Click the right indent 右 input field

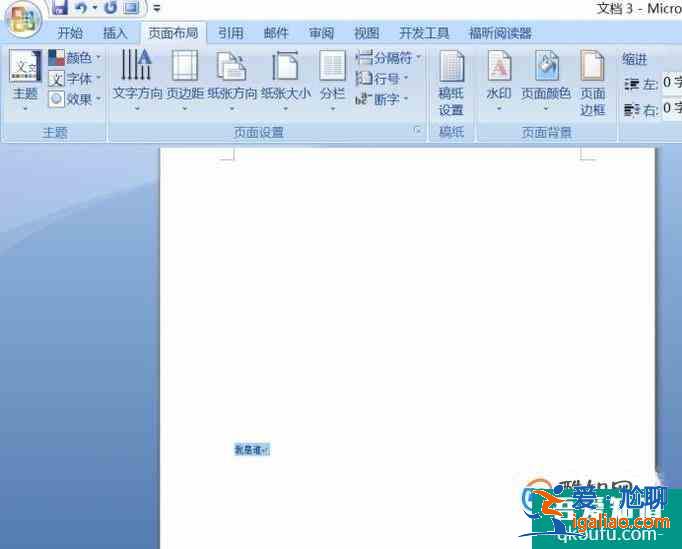tap(672, 108)
